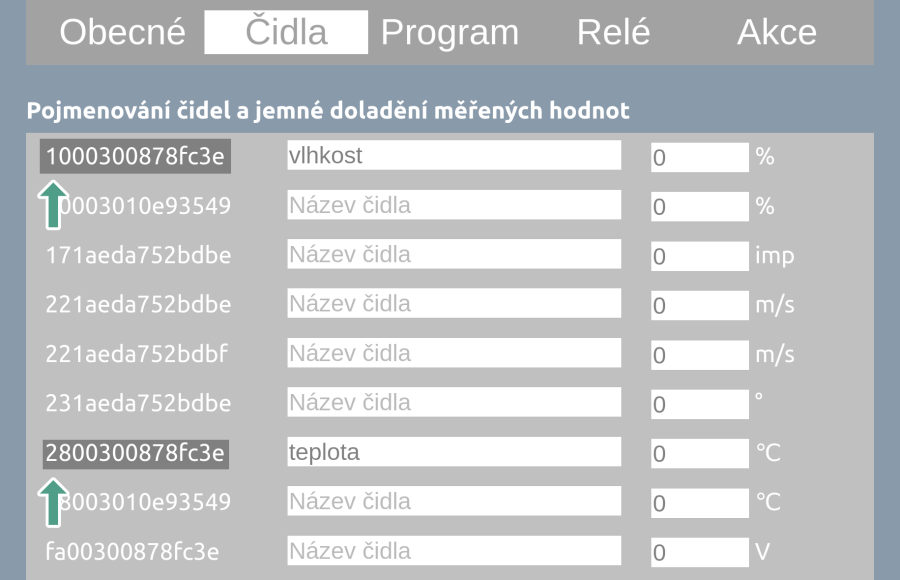Click the offset field for the teplota sensor

[699, 454]
